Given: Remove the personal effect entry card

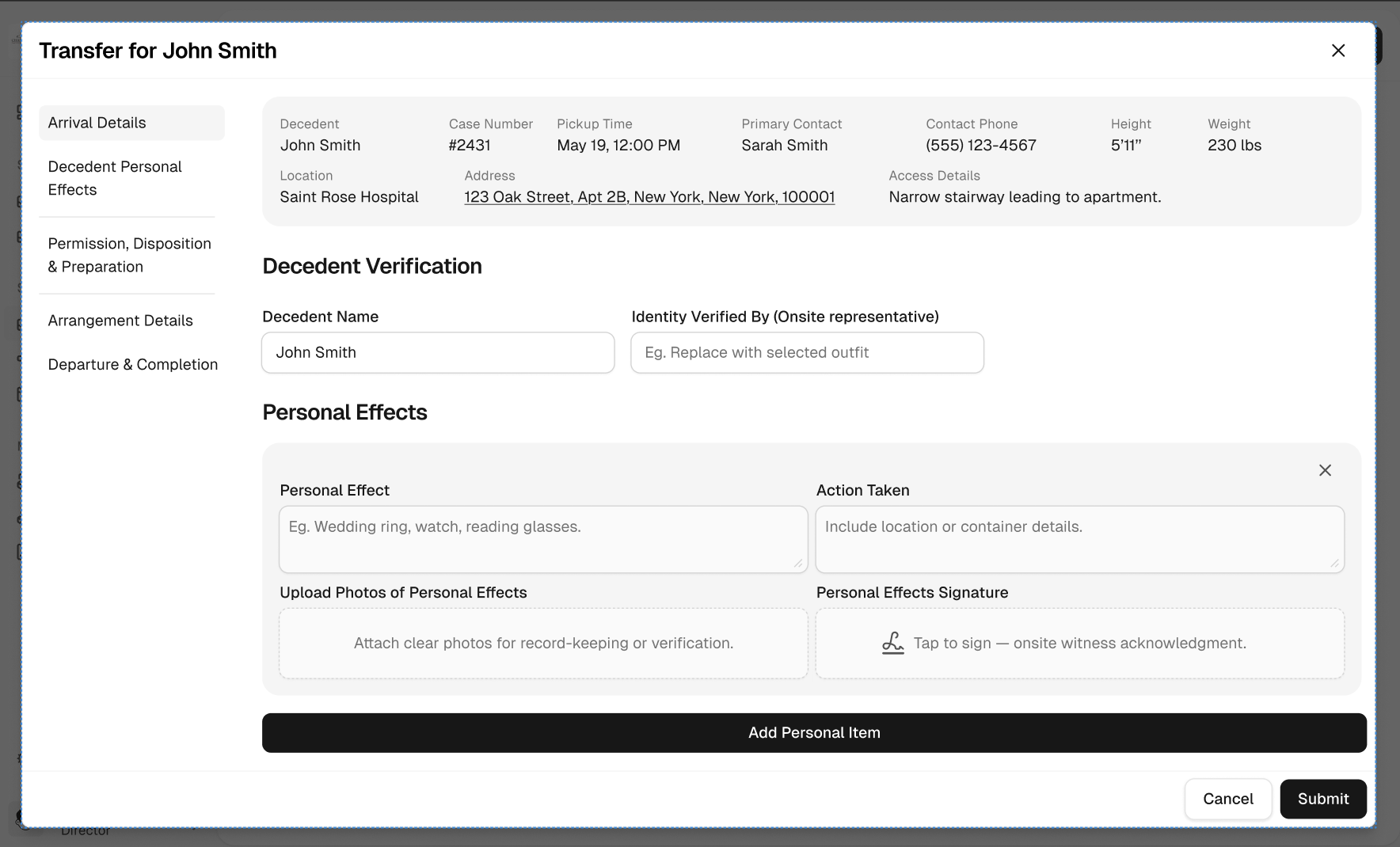Looking at the screenshot, I should tap(1325, 470).
